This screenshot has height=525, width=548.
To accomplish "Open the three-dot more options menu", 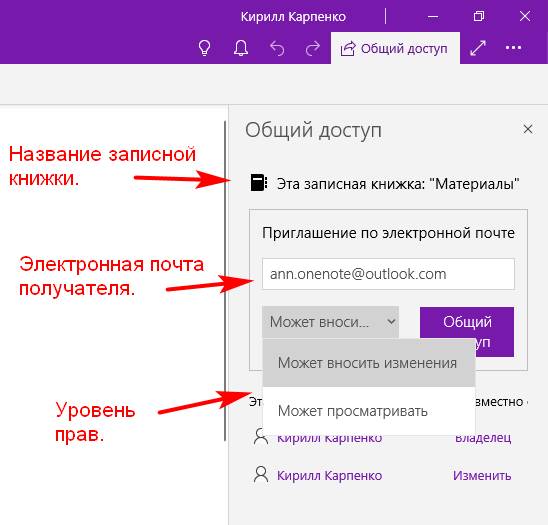I will [x=513, y=48].
